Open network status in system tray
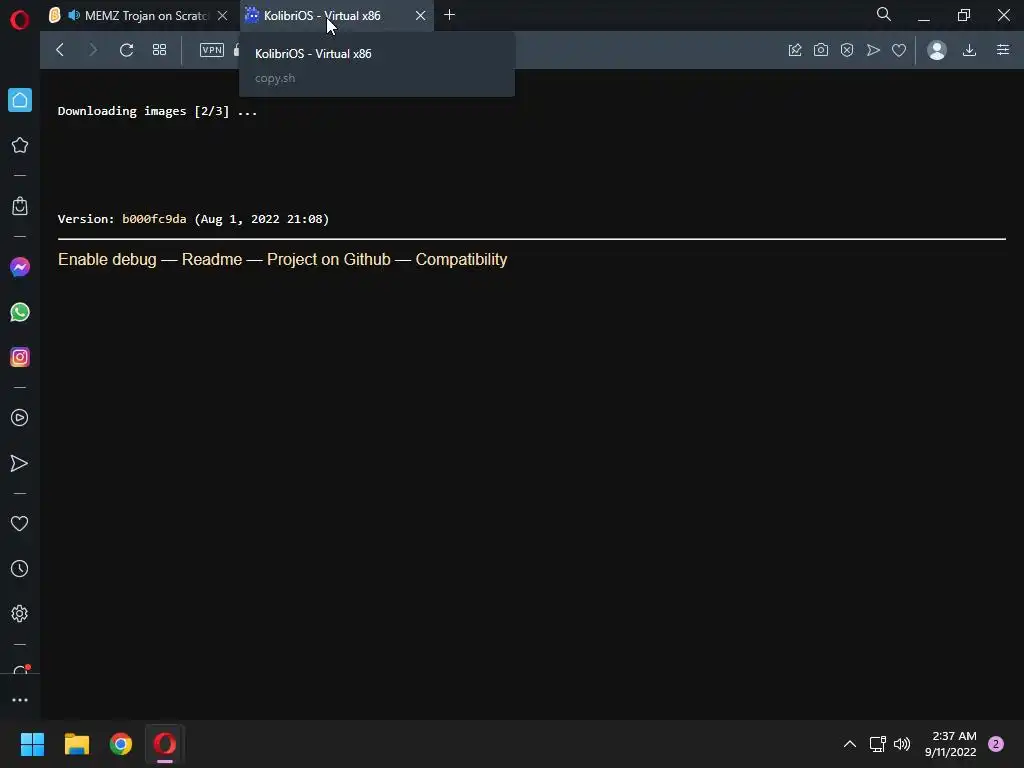Image resolution: width=1024 pixels, height=768 pixels. point(877,744)
